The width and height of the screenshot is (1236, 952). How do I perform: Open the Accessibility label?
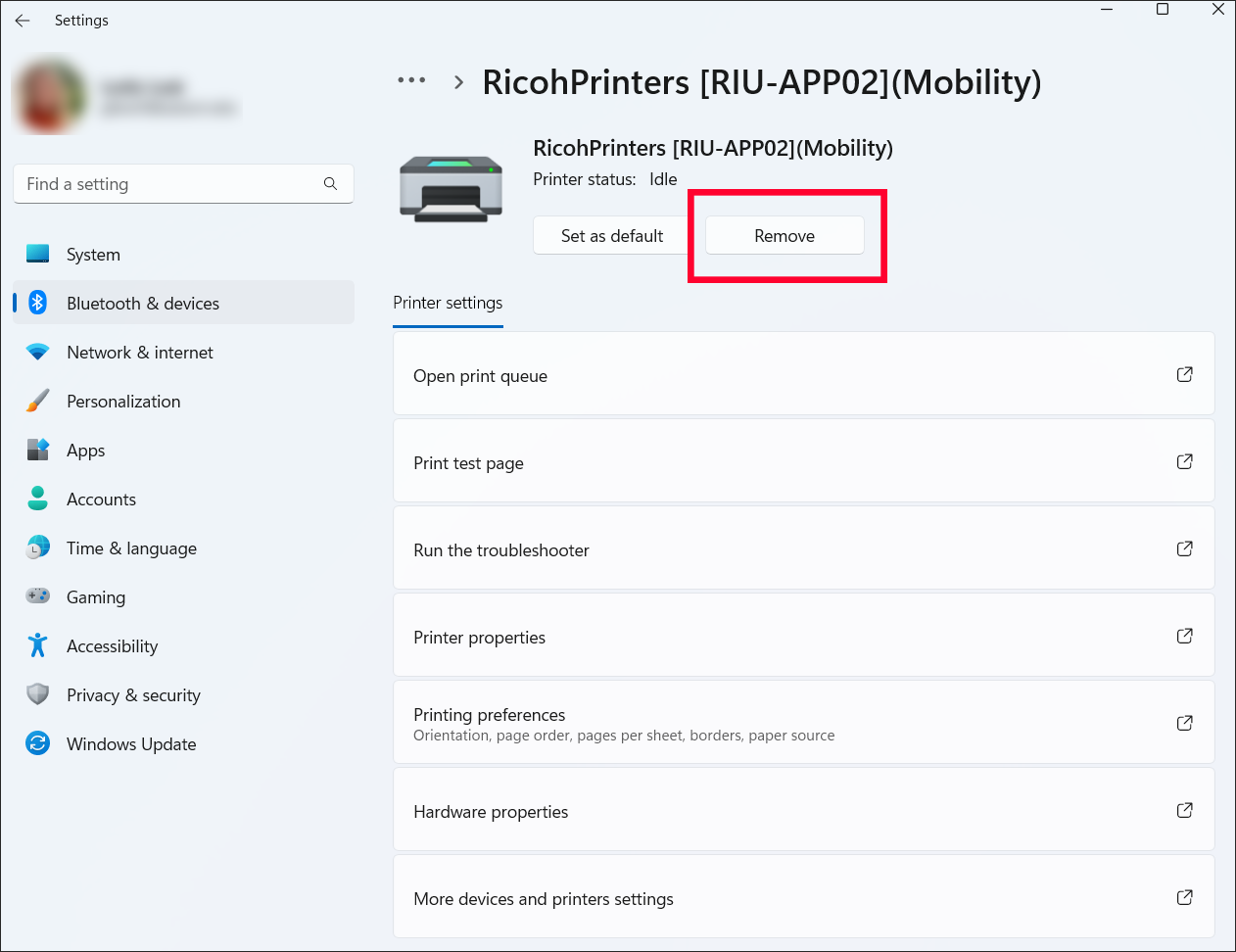(x=112, y=646)
